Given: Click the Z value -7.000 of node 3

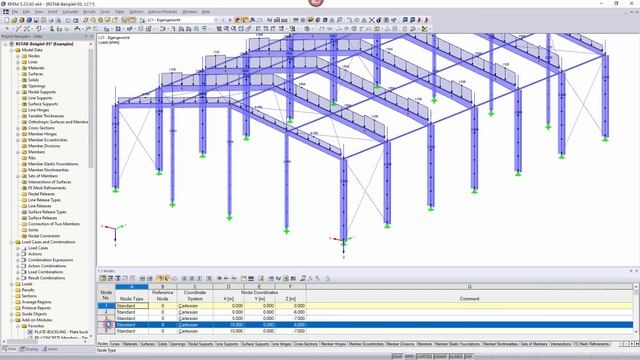Looking at the screenshot, I should tap(290, 318).
